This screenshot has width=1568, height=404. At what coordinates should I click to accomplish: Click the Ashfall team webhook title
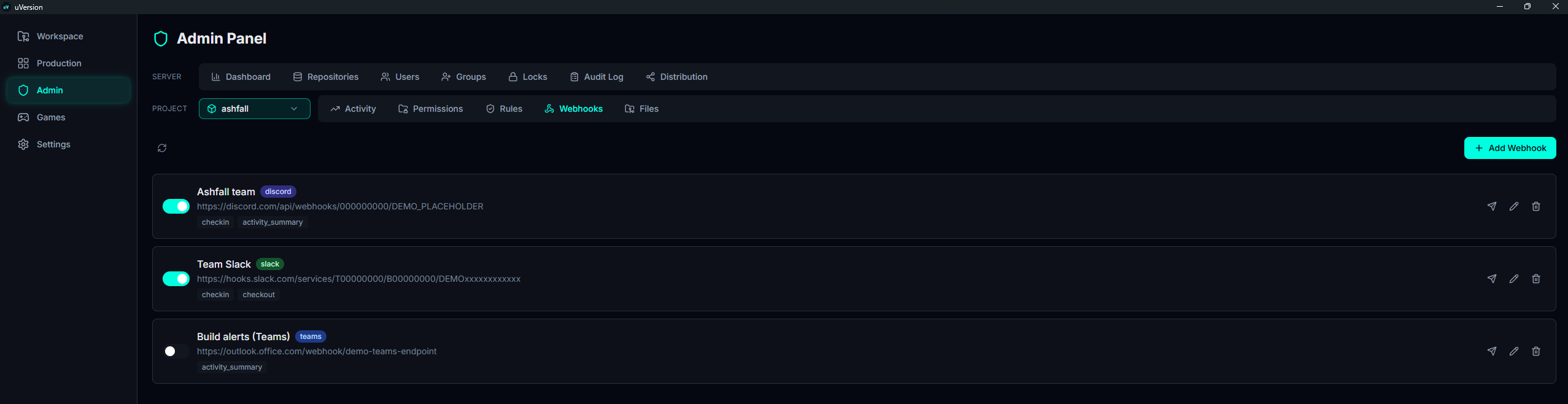[x=226, y=192]
